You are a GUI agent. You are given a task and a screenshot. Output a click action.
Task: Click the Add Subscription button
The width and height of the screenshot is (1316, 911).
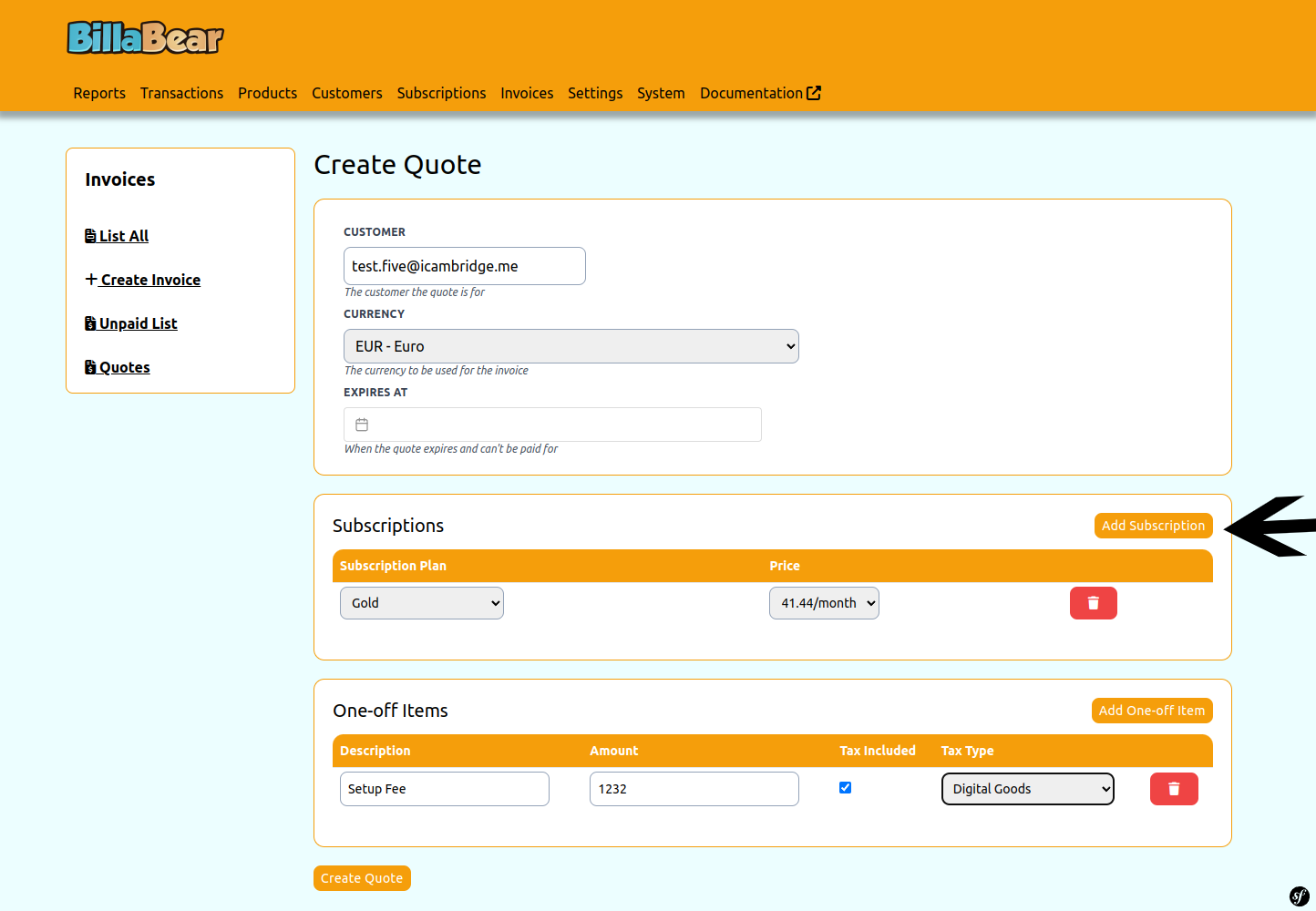(x=1153, y=526)
